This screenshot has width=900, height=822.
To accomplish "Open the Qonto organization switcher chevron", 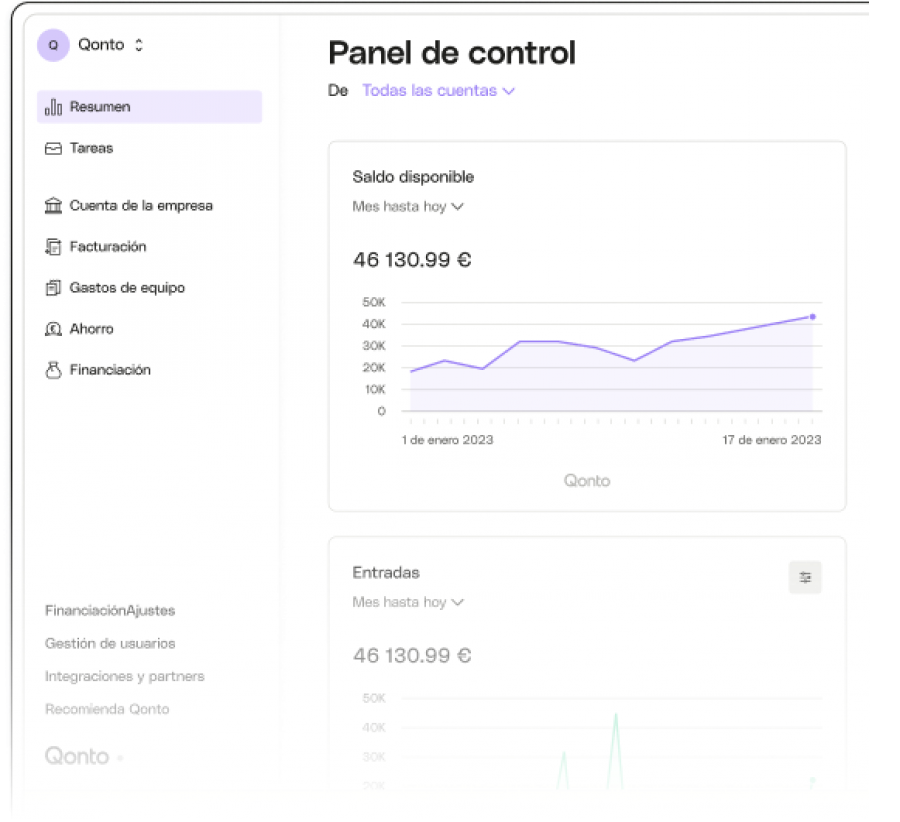I will (139, 45).
